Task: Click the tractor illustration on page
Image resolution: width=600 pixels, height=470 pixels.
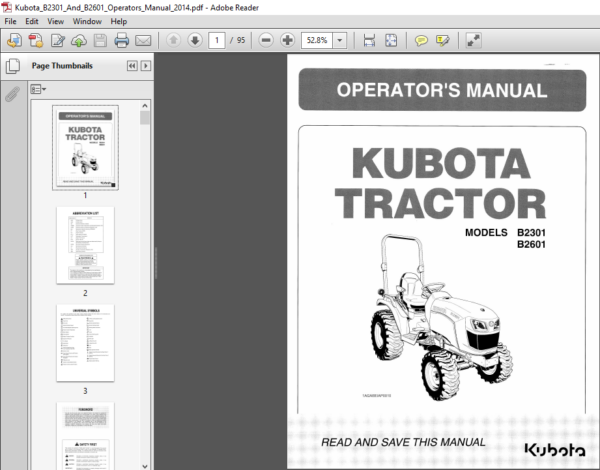Action: (441, 317)
